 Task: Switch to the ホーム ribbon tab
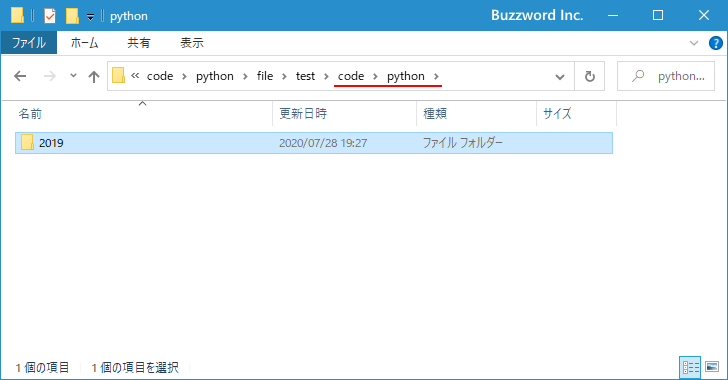(x=84, y=43)
